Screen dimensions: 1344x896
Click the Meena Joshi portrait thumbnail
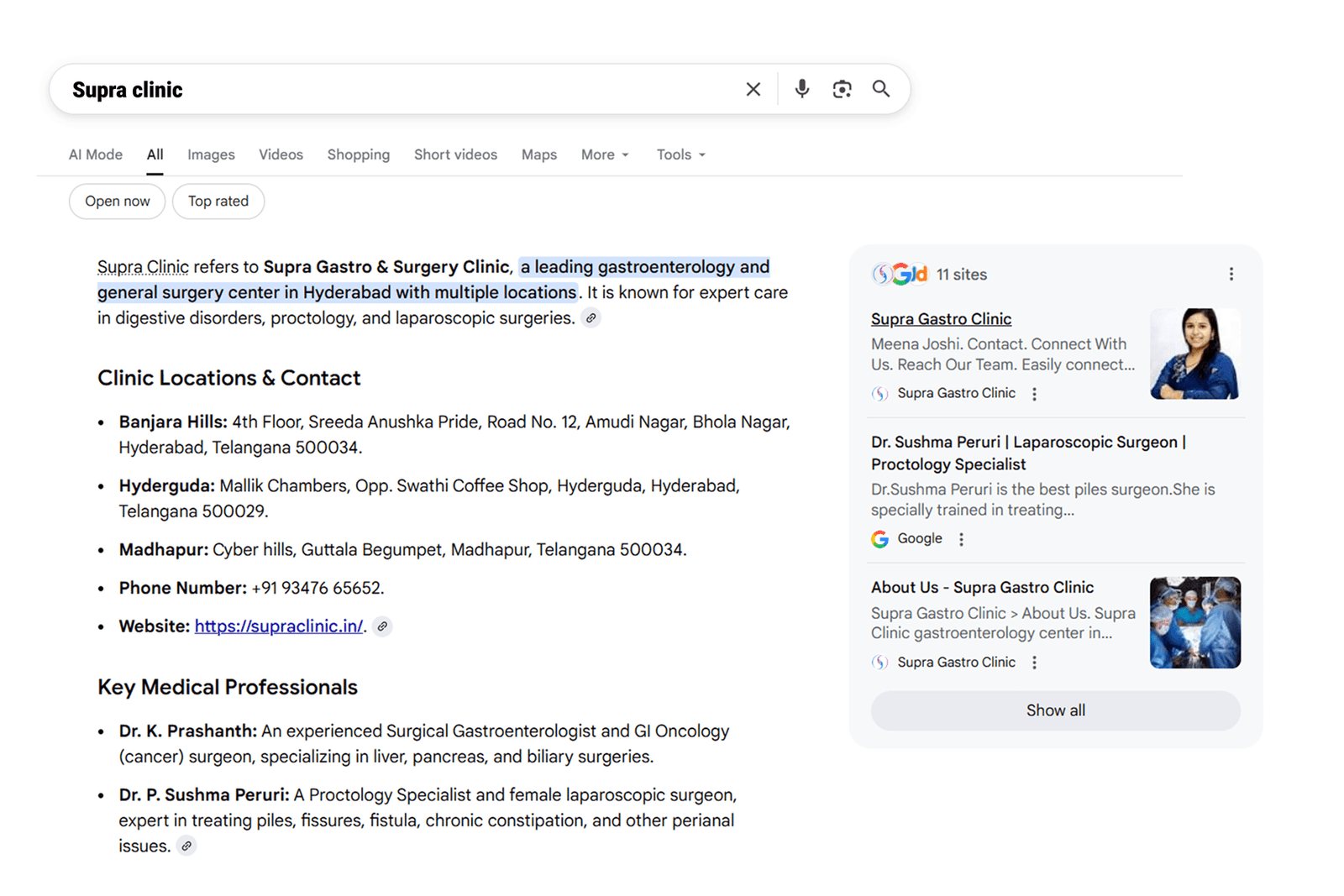click(x=1194, y=353)
